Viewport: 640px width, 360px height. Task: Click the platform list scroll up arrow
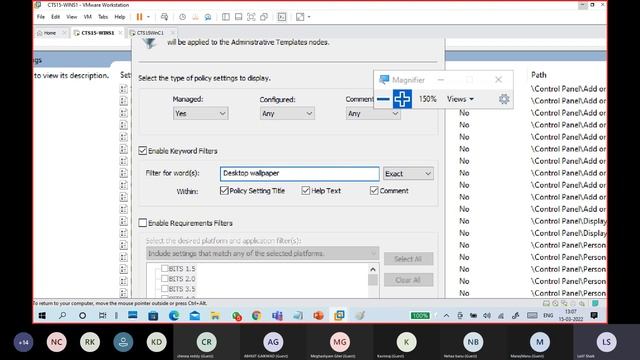pyautogui.click(x=373, y=269)
